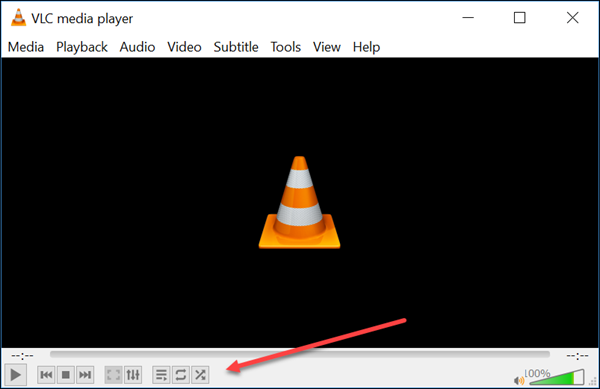Click the seek bar timeline
This screenshot has width=600, height=389.
[x=300, y=355]
